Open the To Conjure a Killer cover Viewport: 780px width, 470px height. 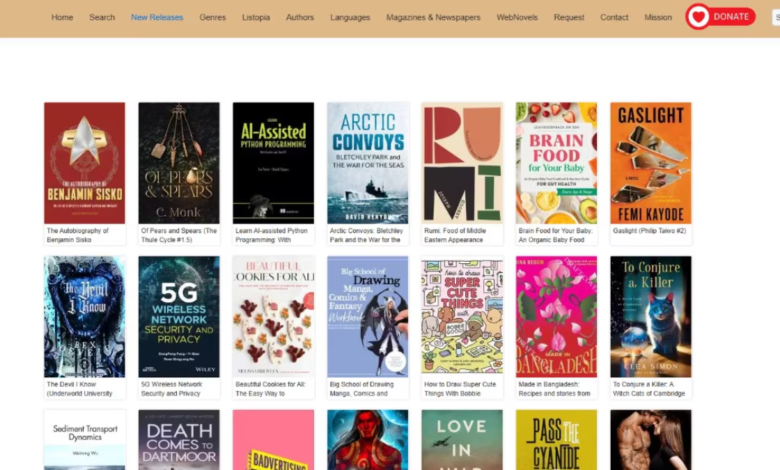coord(651,317)
